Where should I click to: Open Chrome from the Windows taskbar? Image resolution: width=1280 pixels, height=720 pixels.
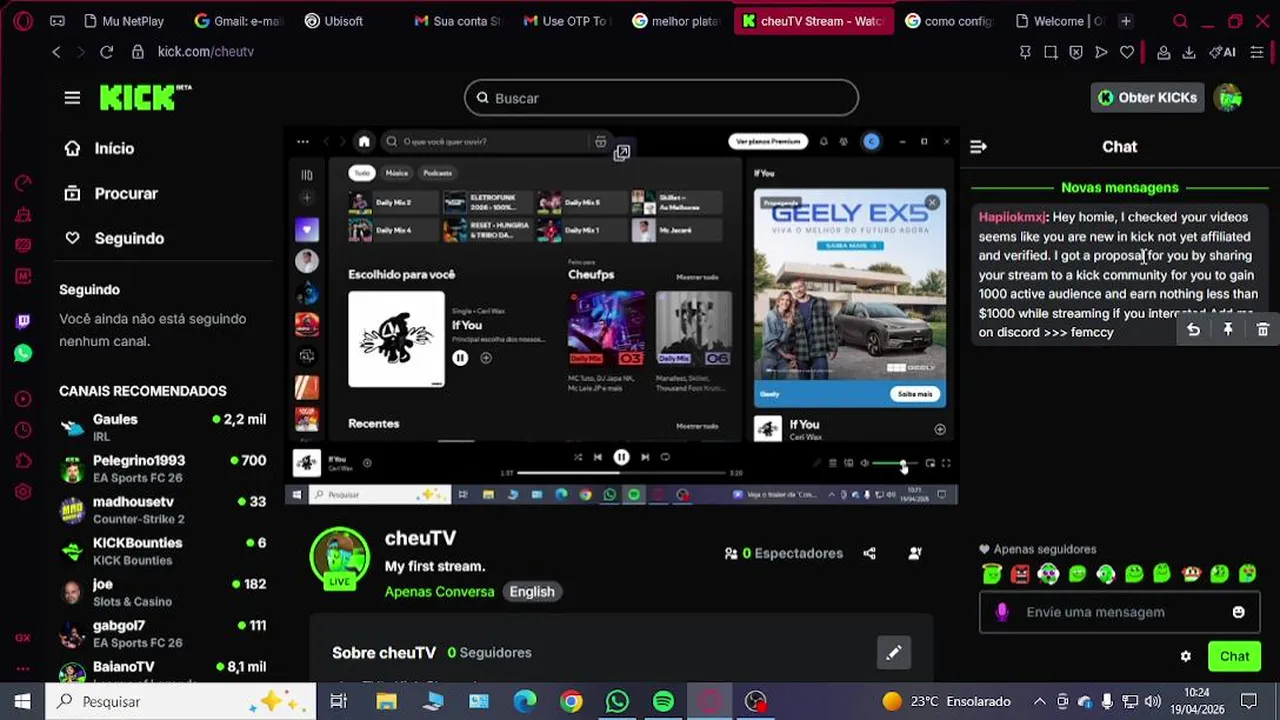tap(571, 701)
